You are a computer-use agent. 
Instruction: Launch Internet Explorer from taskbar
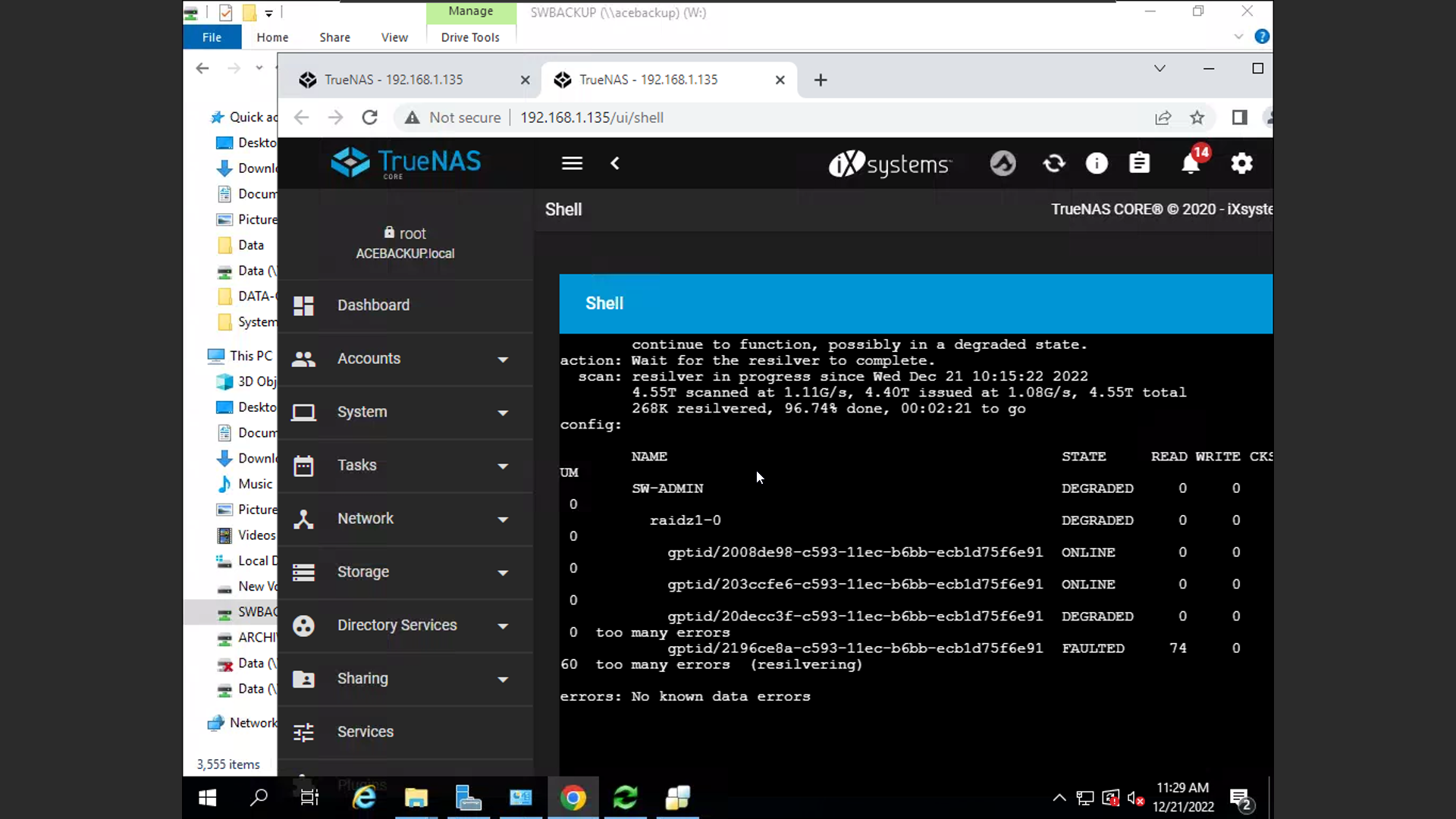point(364,798)
